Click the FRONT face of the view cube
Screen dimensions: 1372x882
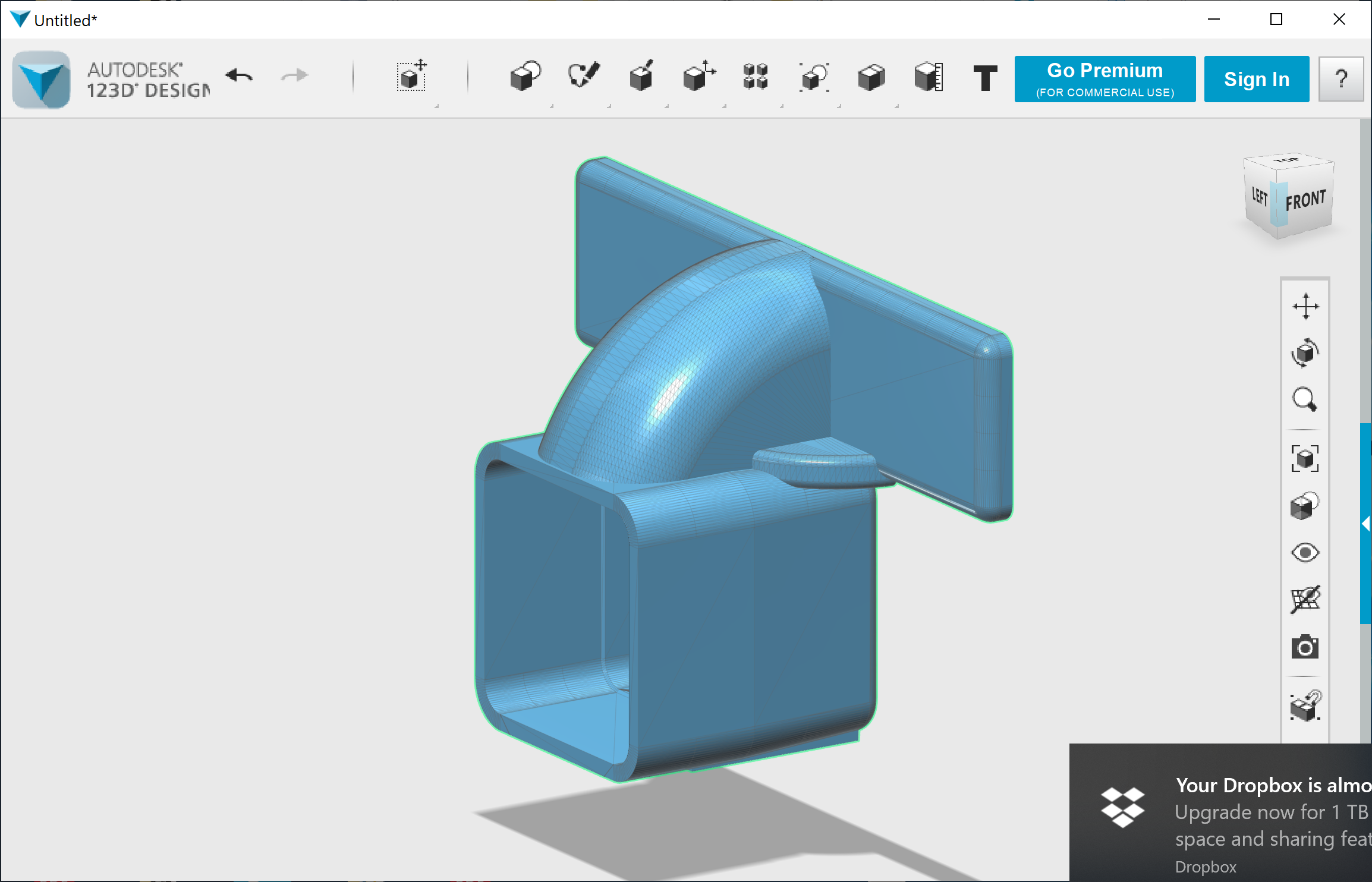[1305, 201]
